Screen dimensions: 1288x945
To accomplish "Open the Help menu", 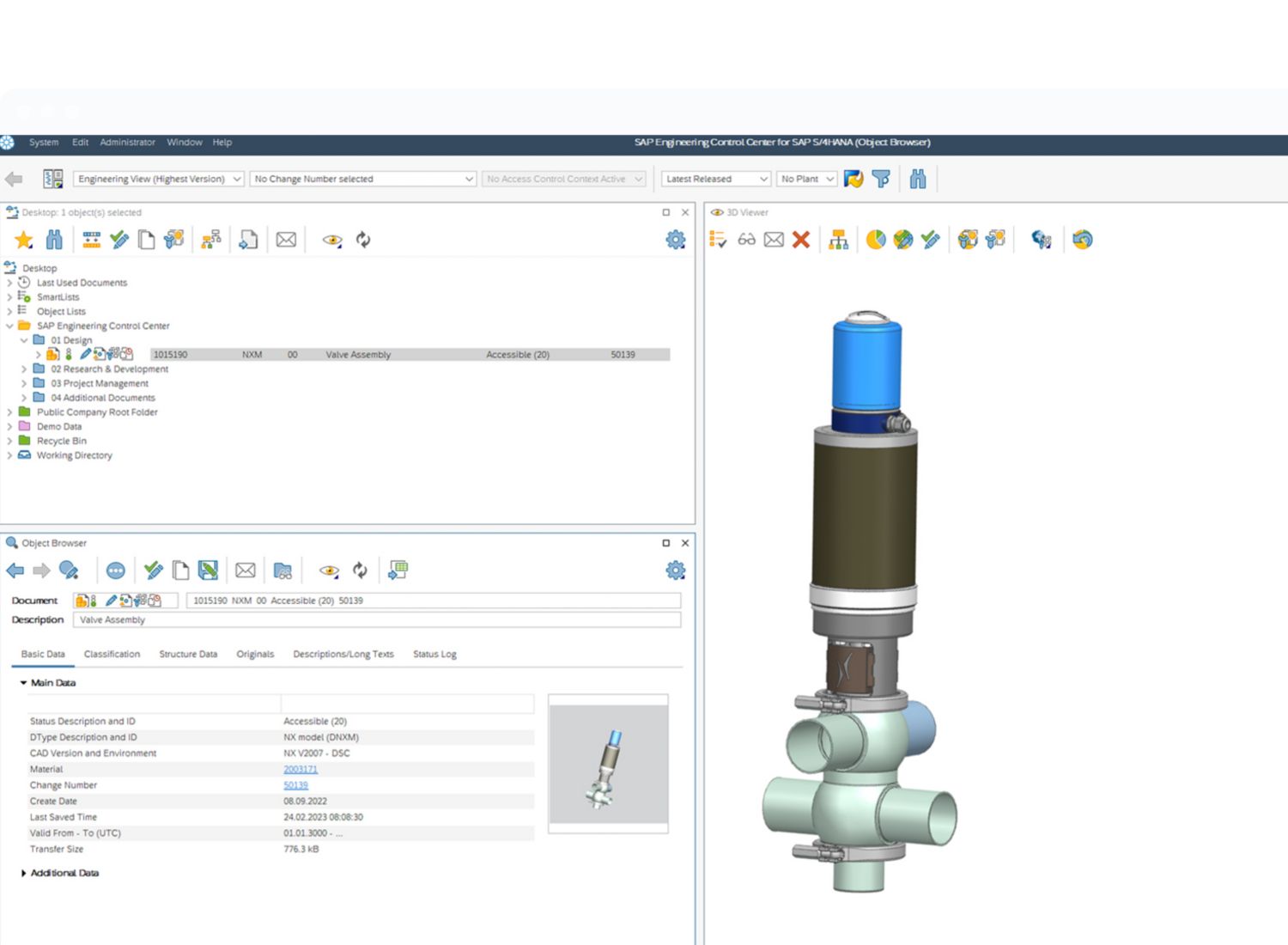I will pos(222,143).
